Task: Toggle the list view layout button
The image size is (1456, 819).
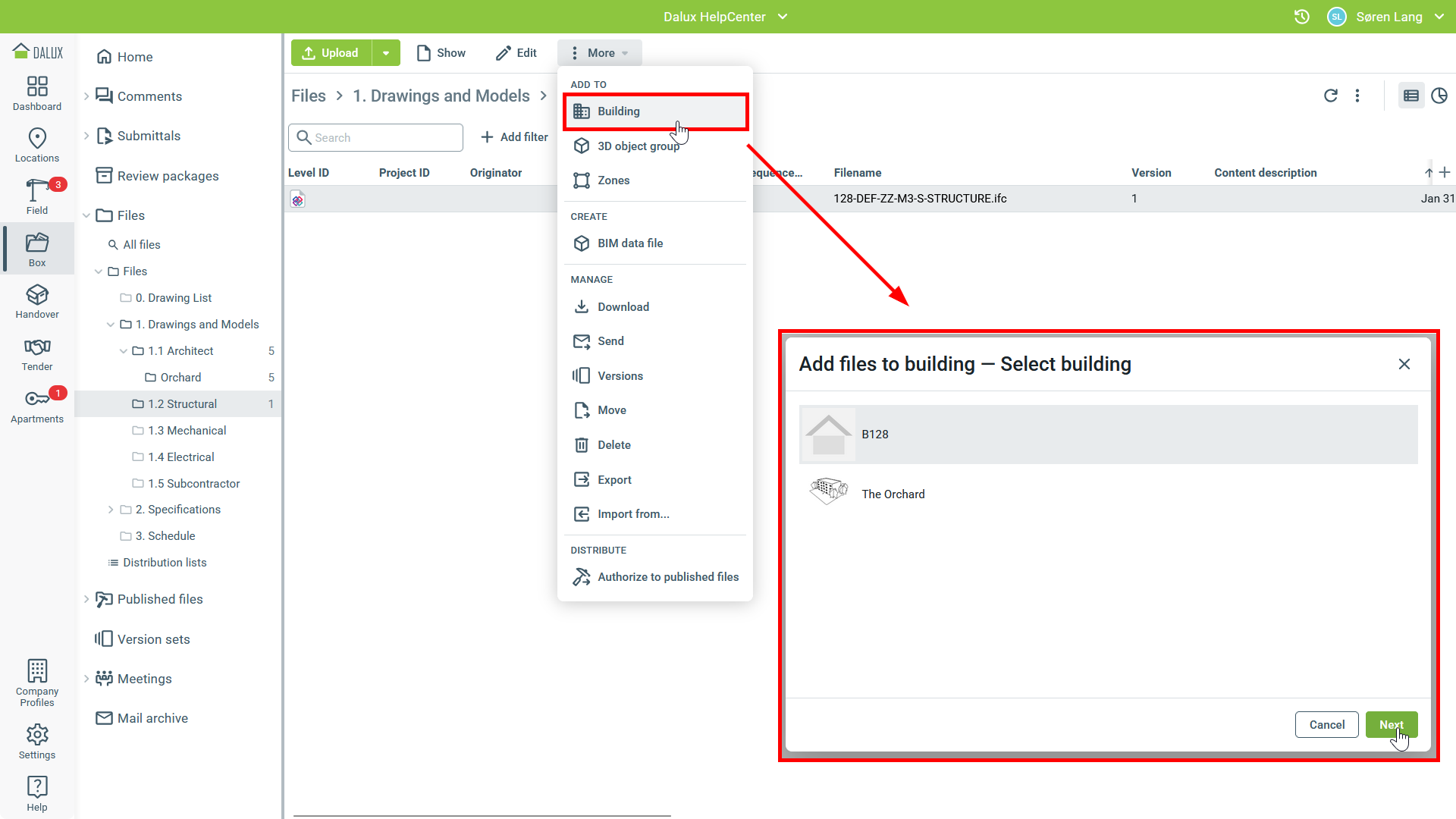Action: point(1410,96)
